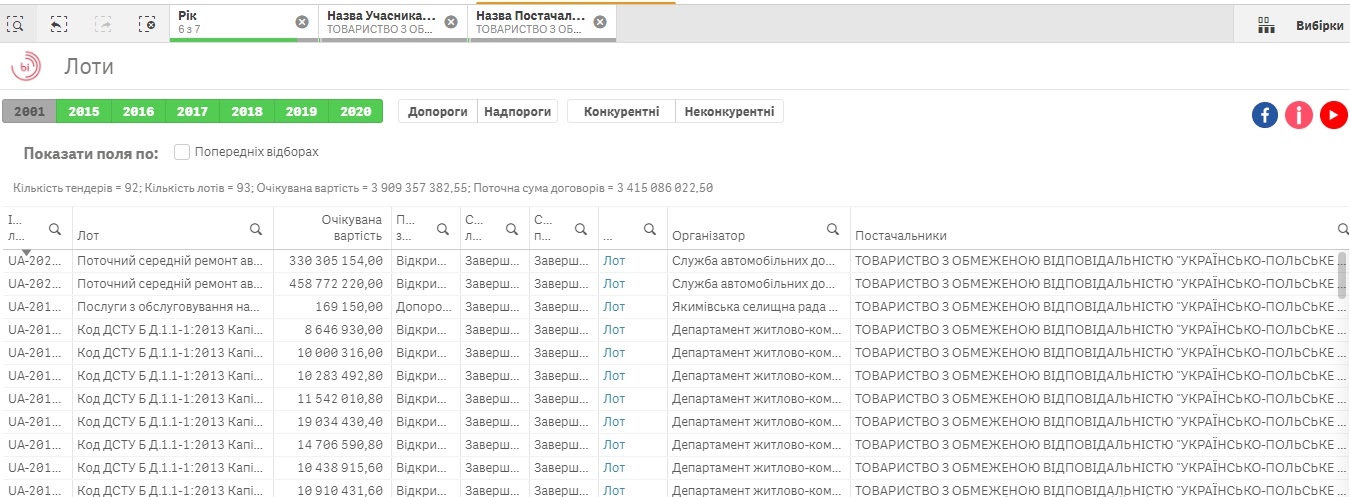1350x497 pixels.
Task: Select the Надпороги filter option
Action: [x=517, y=112]
